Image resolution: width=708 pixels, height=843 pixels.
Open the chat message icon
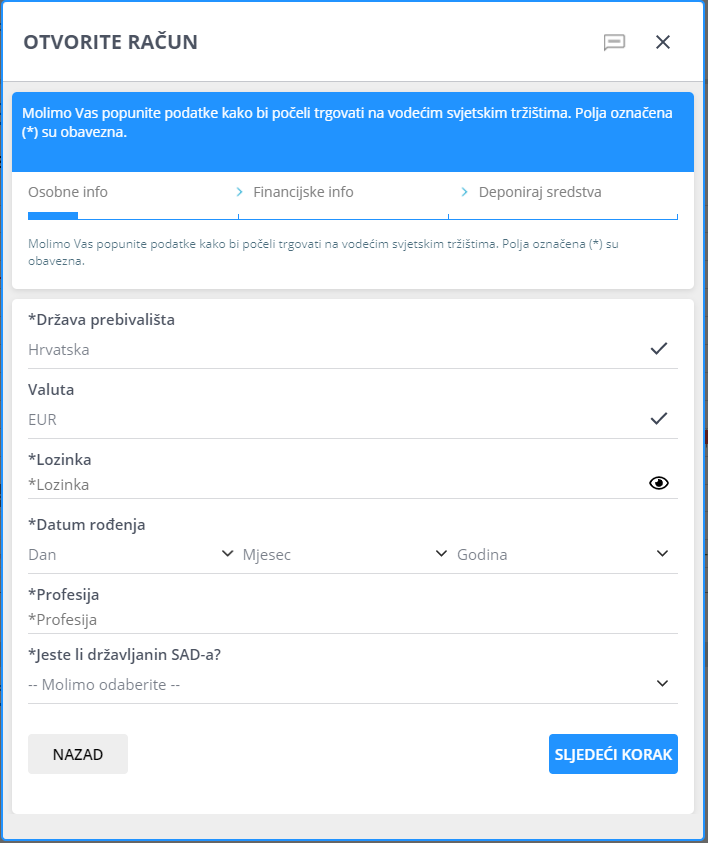click(614, 42)
